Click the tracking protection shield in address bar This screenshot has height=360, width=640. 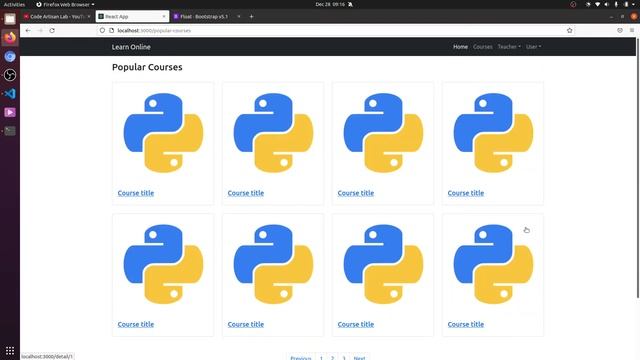[102, 31]
